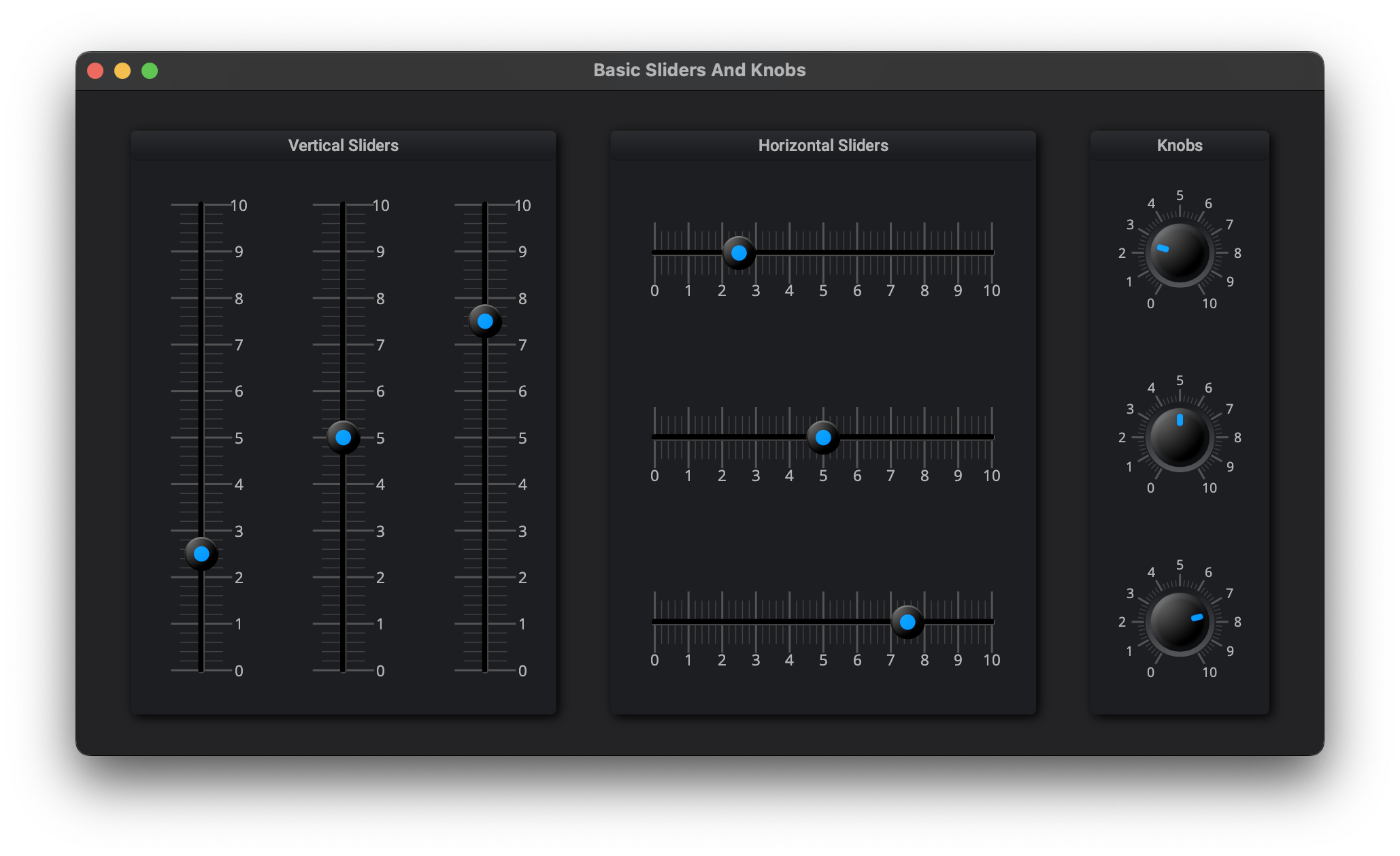Click the 10 label of the third vertical slider

click(x=522, y=205)
